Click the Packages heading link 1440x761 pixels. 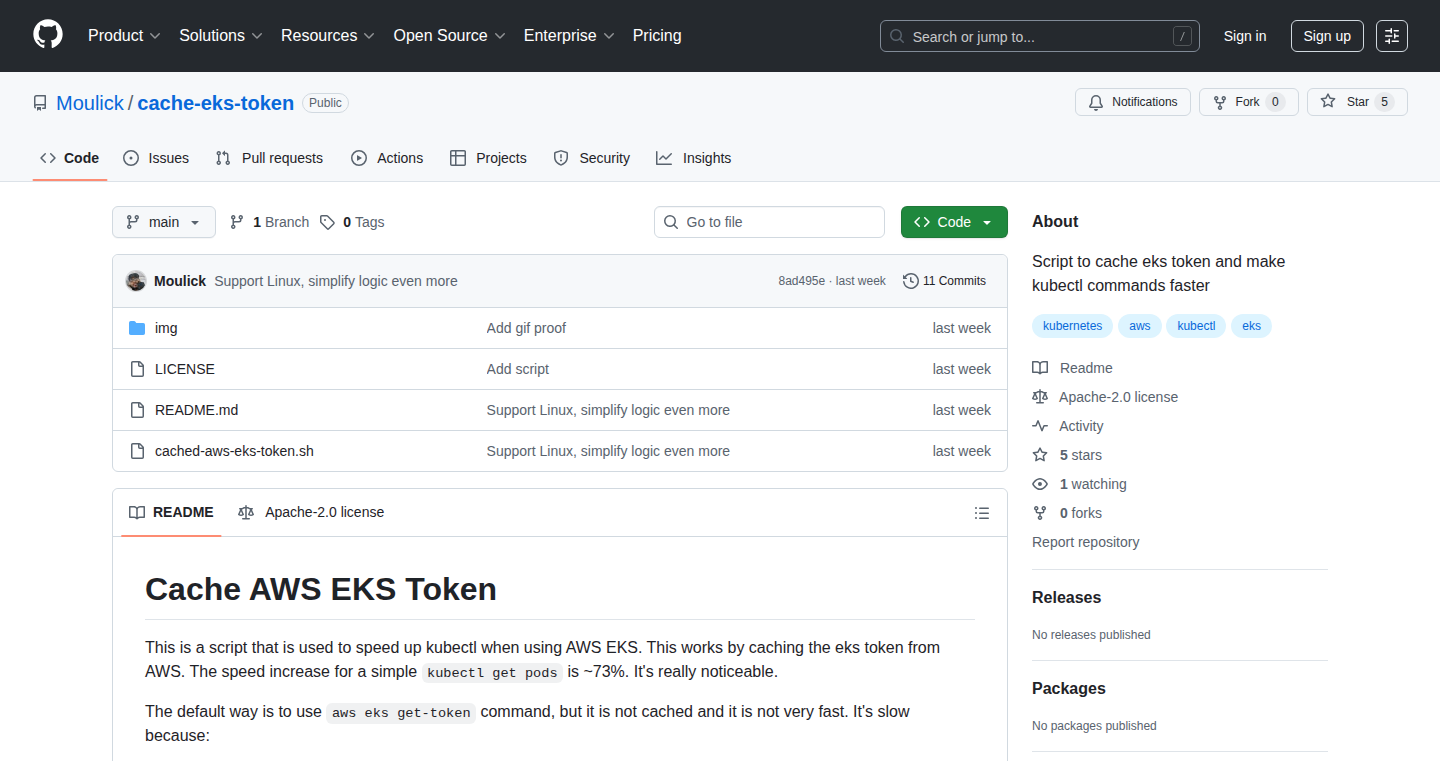(x=1069, y=688)
